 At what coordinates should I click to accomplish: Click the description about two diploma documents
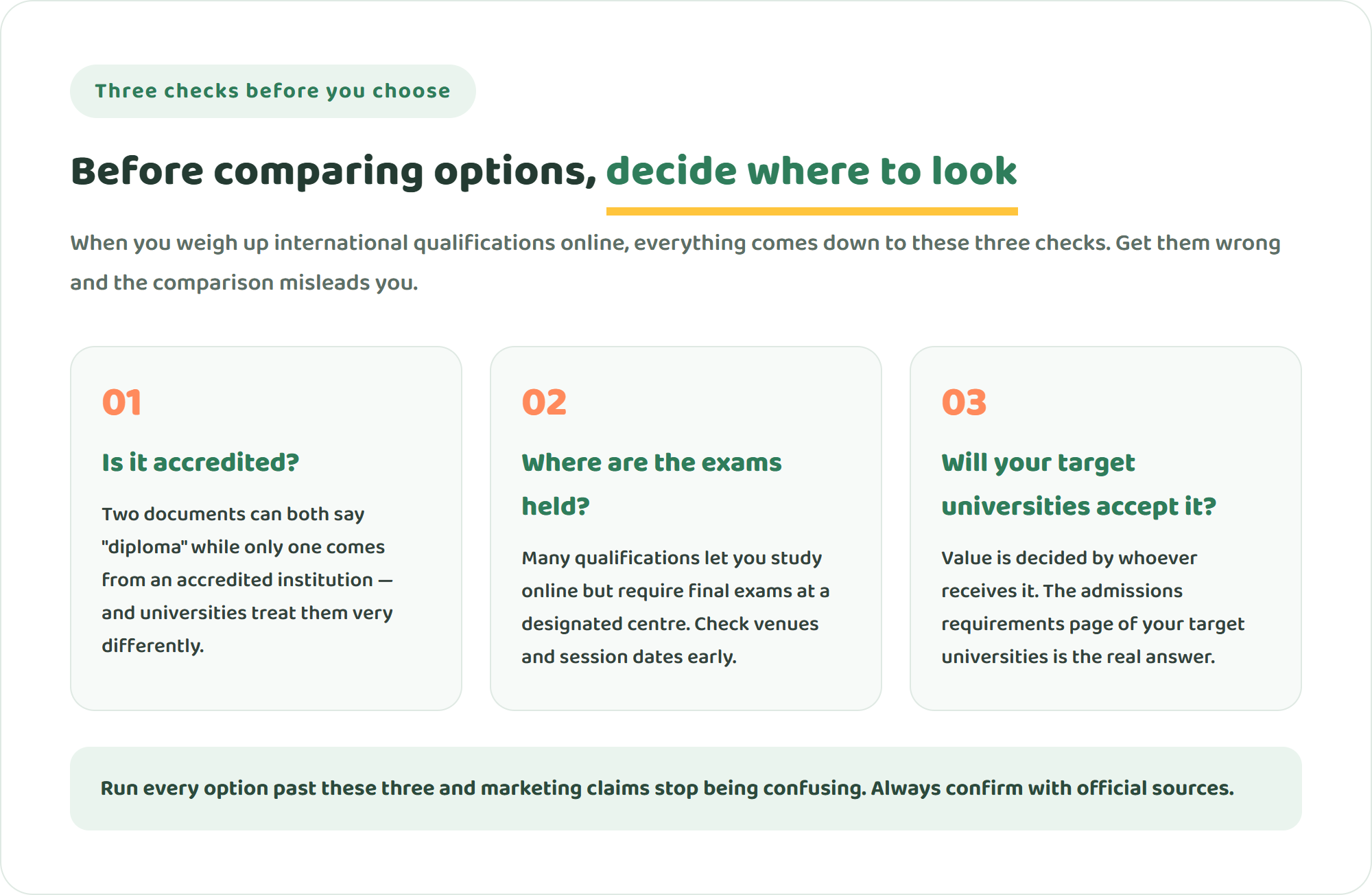pyautogui.click(x=248, y=580)
